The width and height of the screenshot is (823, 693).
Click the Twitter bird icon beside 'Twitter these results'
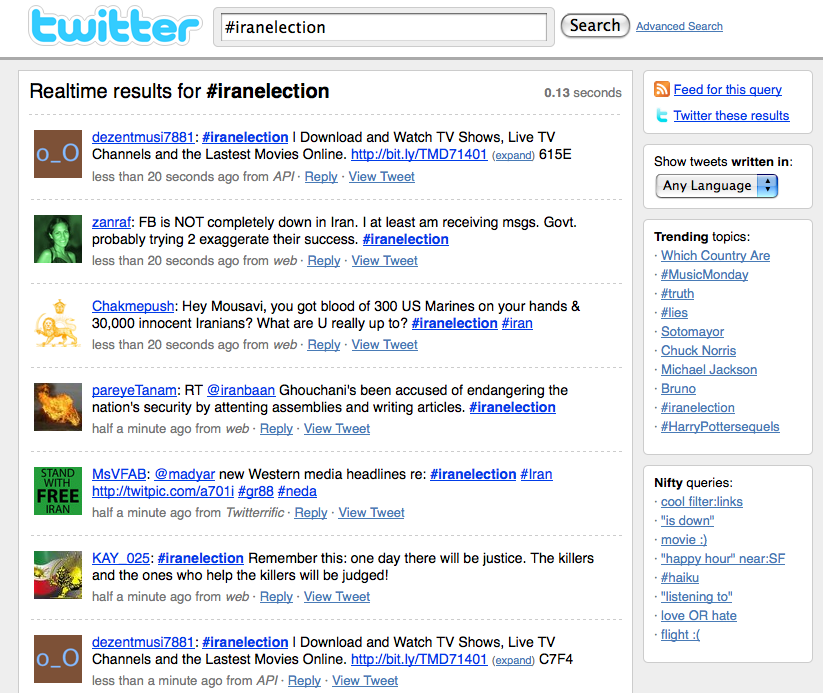pyautogui.click(x=662, y=115)
